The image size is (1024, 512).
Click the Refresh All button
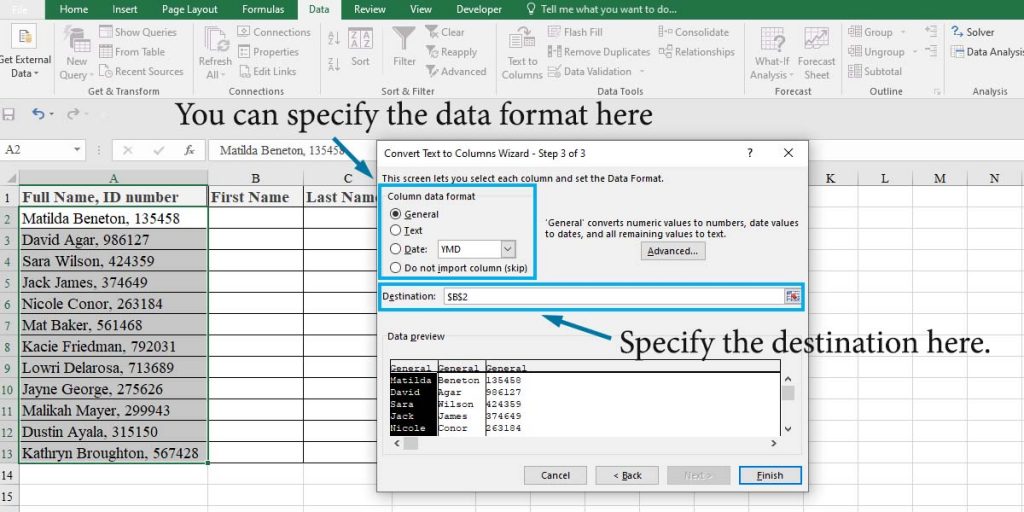[x=215, y=54]
